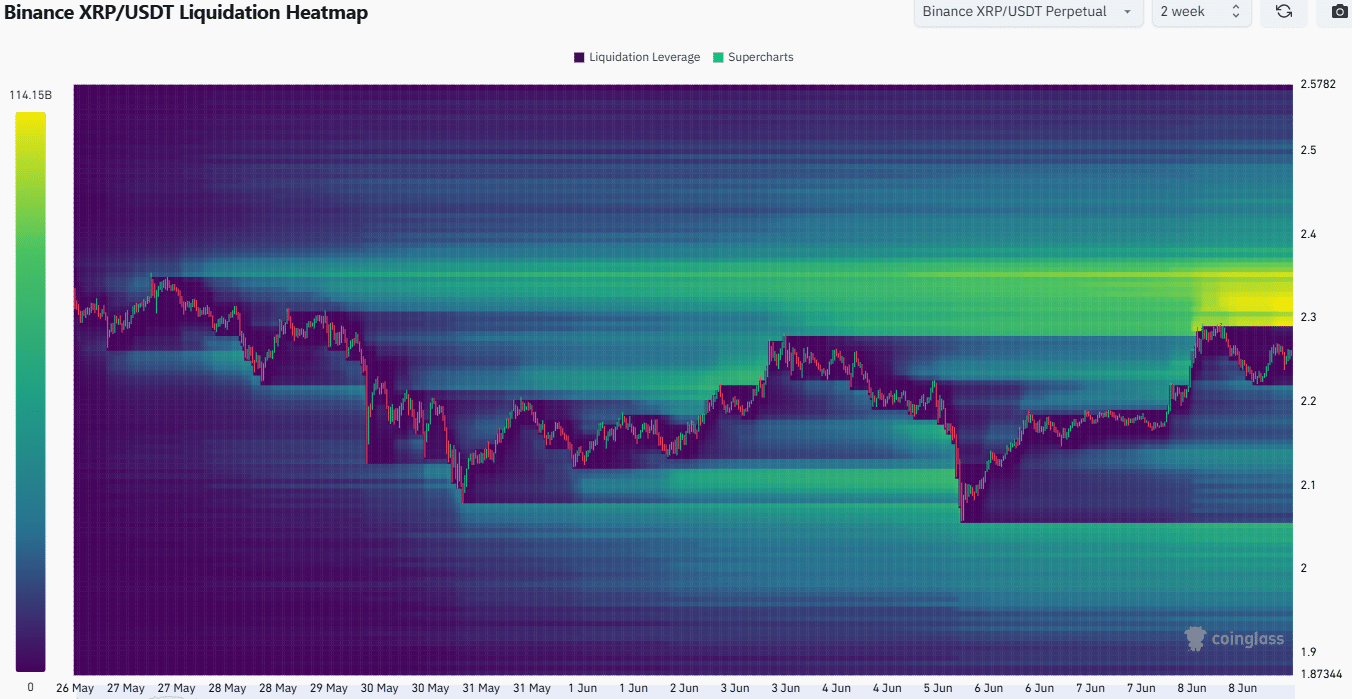Click the purple Liquidation Leverage legend swatch
This screenshot has width=1352, height=699.
pos(579,57)
